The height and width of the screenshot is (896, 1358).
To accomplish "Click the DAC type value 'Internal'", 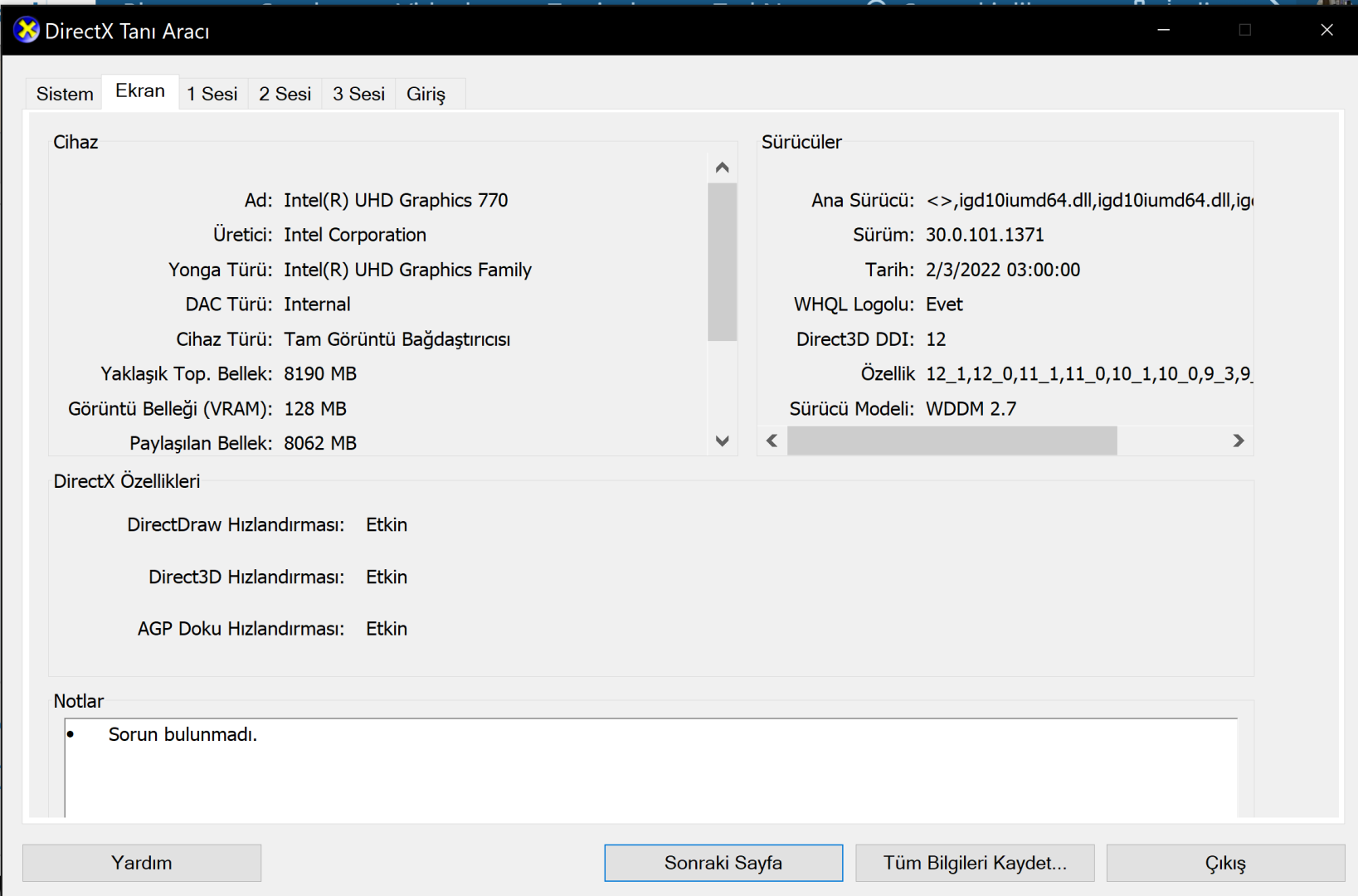I will [x=317, y=304].
